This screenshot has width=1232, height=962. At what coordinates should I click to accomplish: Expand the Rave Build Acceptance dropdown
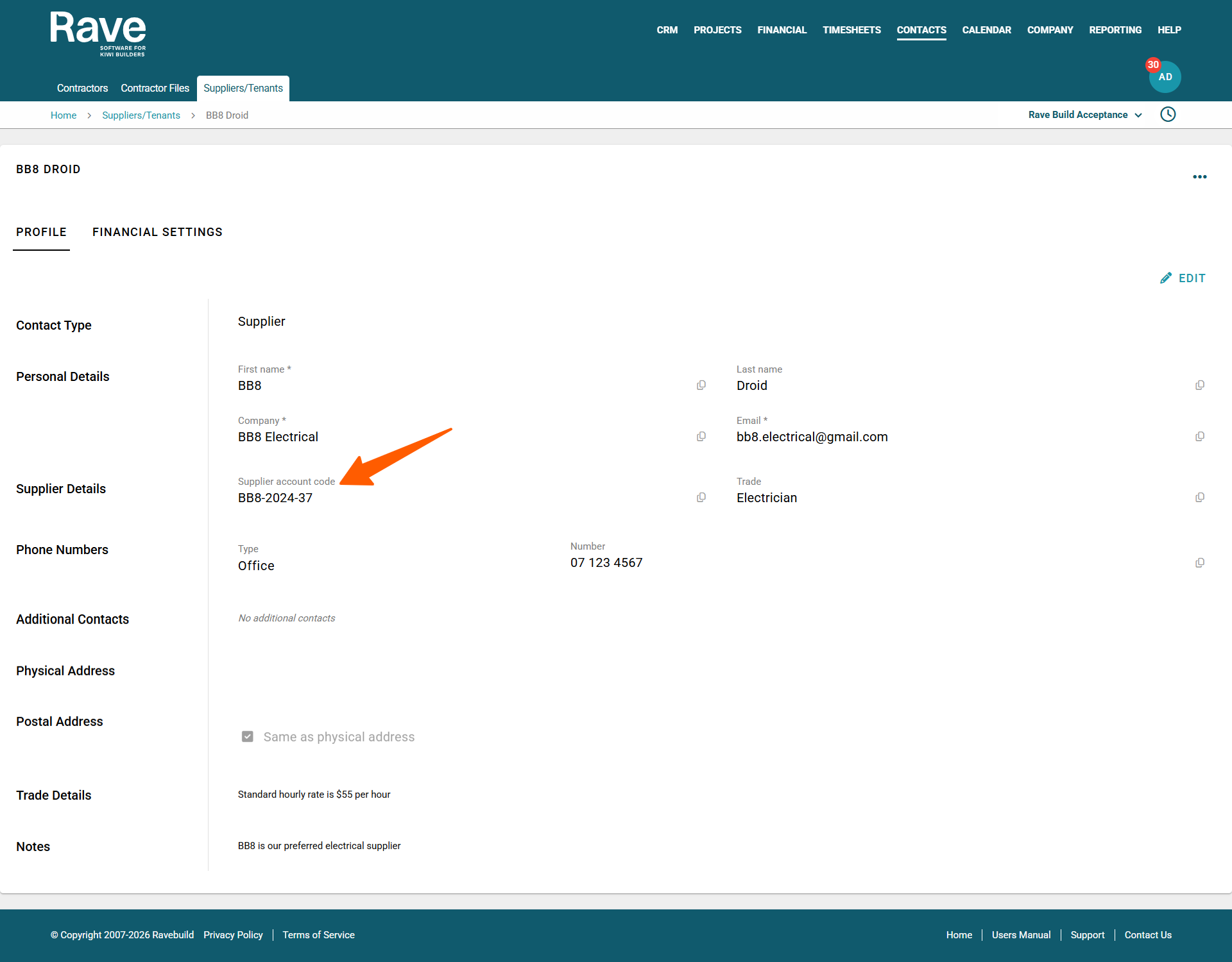tap(1084, 115)
